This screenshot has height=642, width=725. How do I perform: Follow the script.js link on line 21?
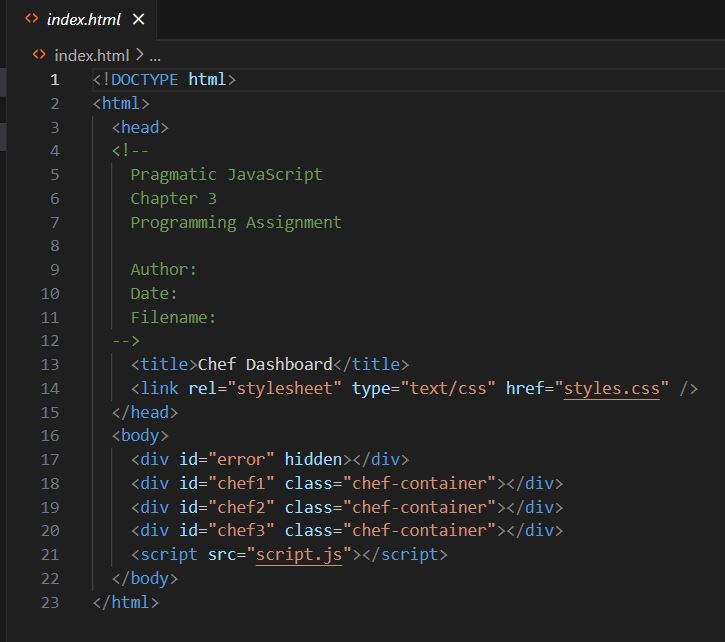[298, 554]
